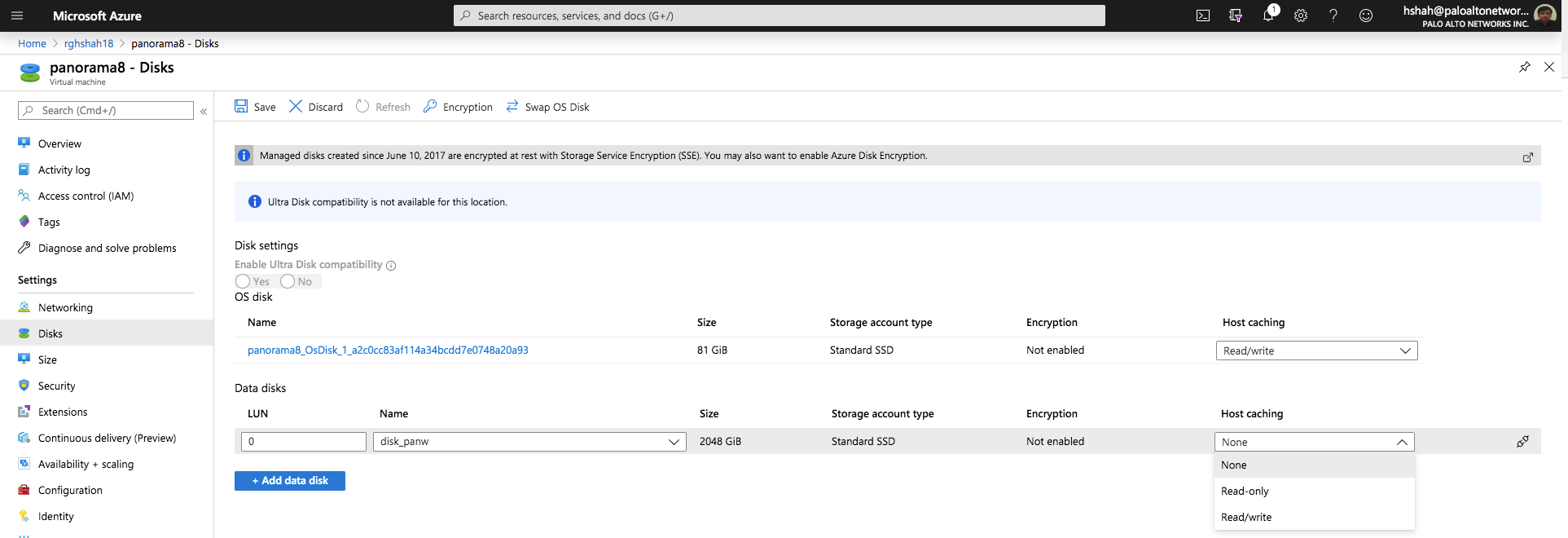1568x538 pixels.
Task: Open the notifications bell
Action: tap(1268, 15)
